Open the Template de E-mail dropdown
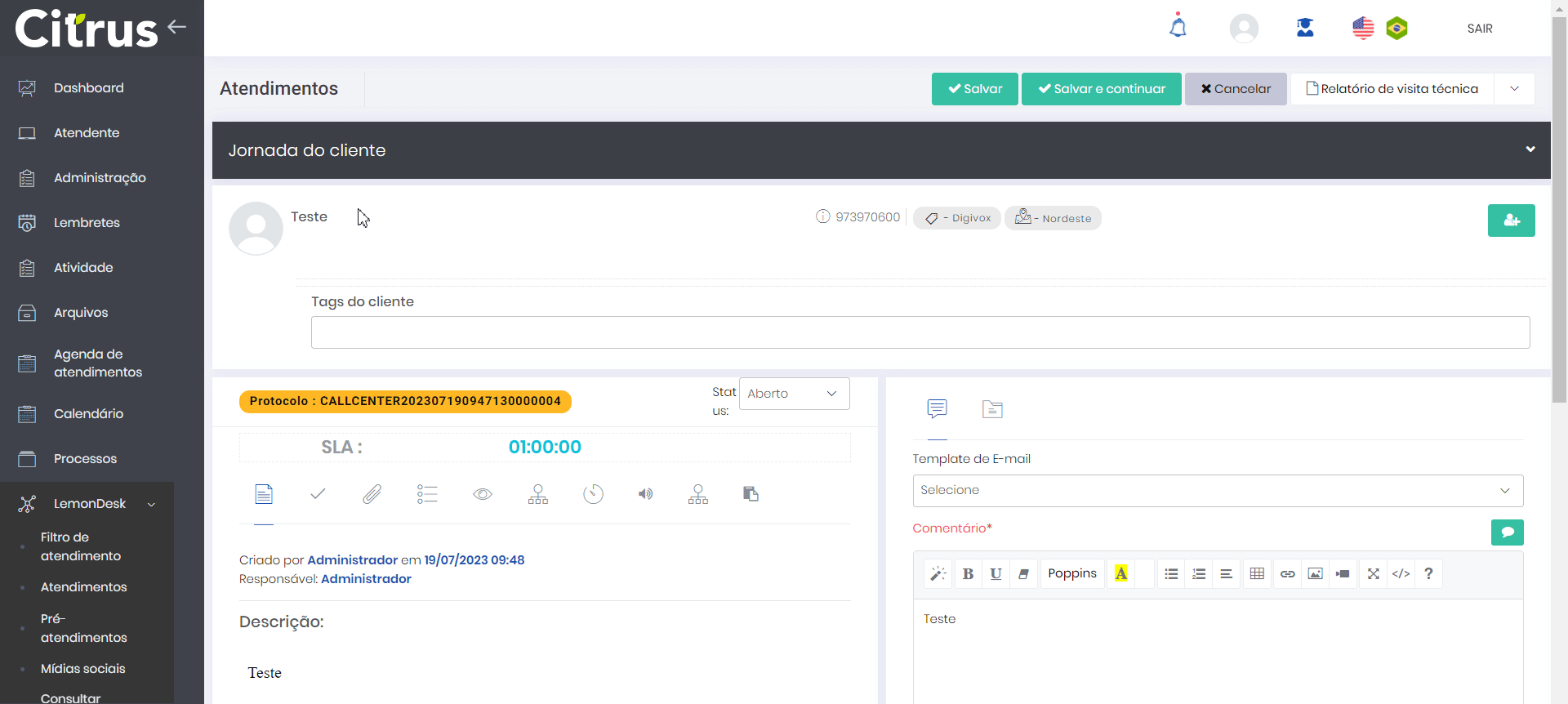Screen dimensions: 1568x704 (1217, 491)
